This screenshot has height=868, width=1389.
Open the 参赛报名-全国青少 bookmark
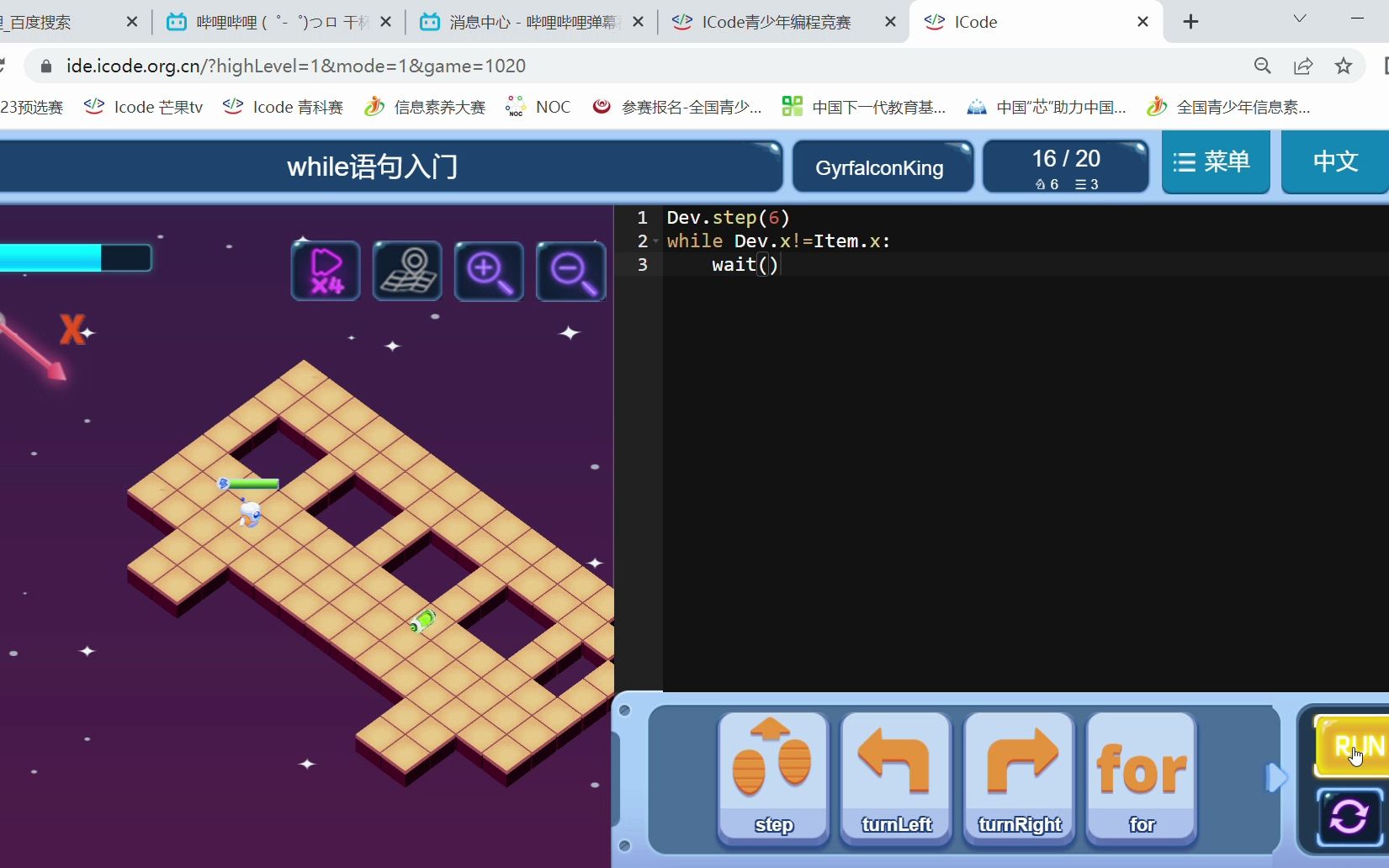[677, 107]
